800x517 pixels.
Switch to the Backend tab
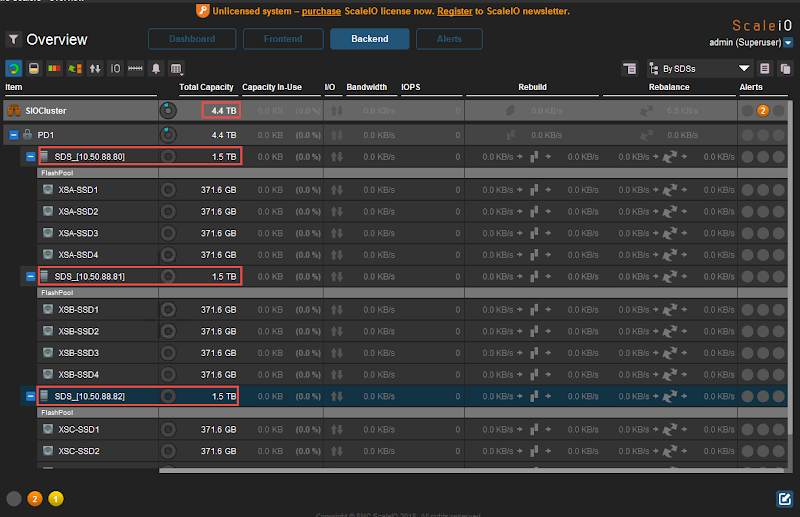tap(370, 39)
